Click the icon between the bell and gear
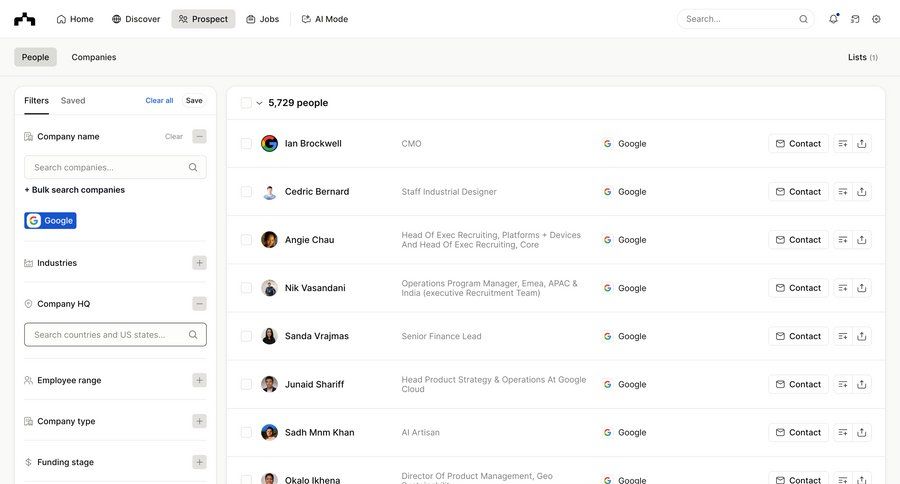The image size is (900, 484). click(855, 19)
